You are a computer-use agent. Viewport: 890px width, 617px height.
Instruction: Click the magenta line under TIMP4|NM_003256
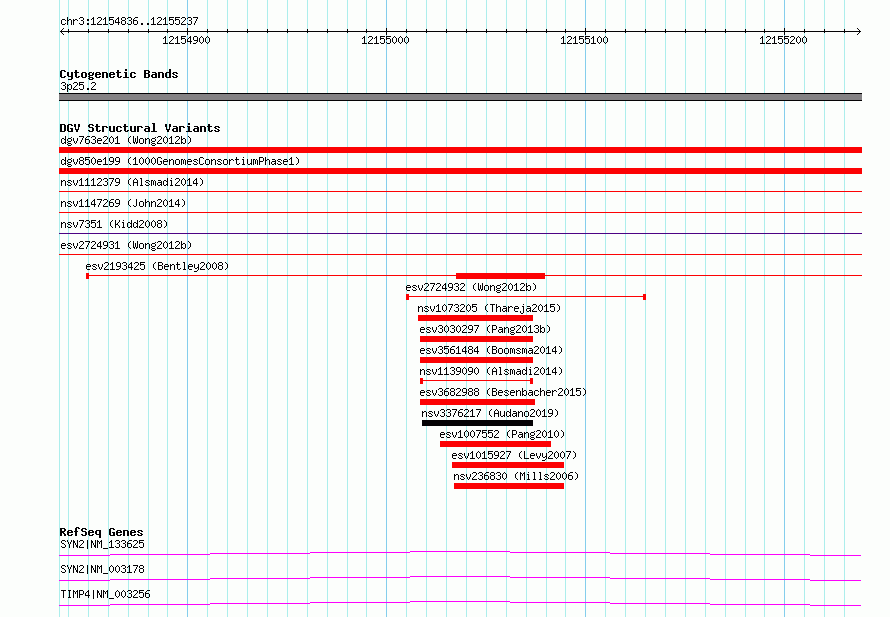[460, 603]
